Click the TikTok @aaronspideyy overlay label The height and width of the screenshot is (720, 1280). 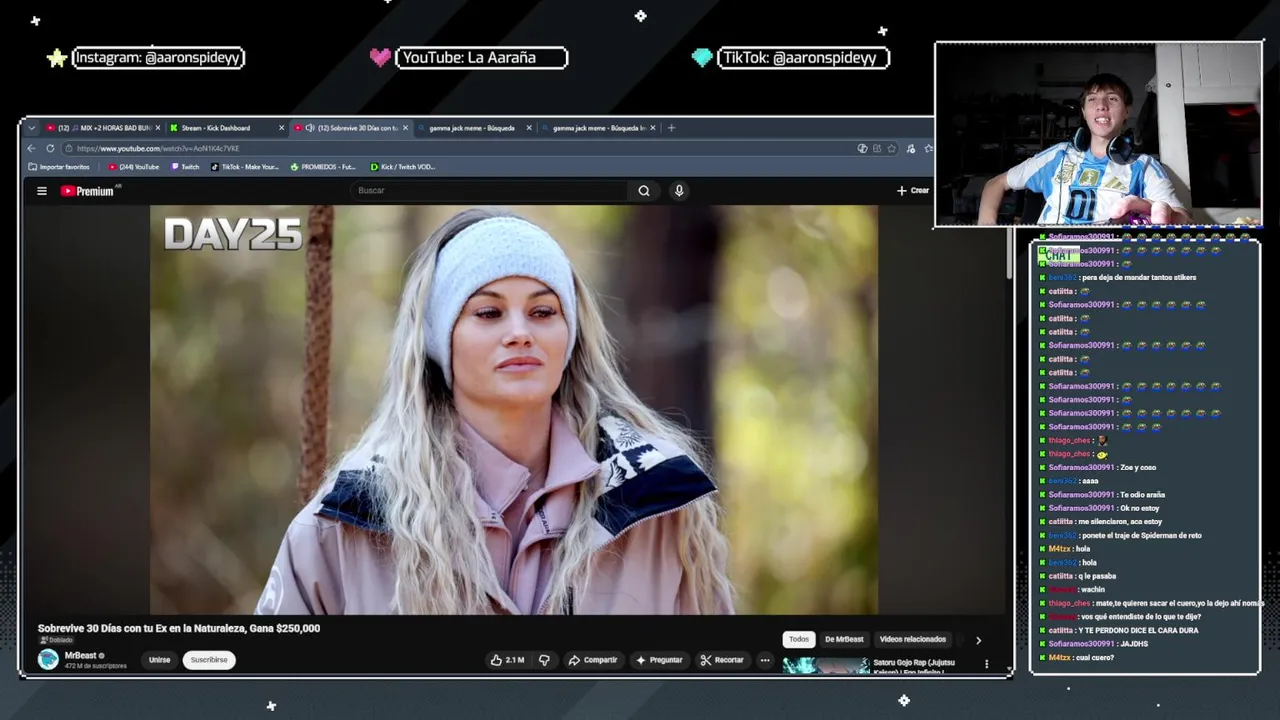(x=803, y=58)
